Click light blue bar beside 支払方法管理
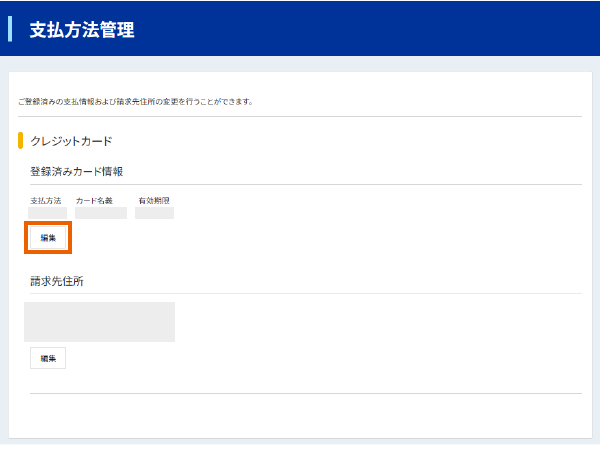The height and width of the screenshot is (457, 600). click(10, 29)
